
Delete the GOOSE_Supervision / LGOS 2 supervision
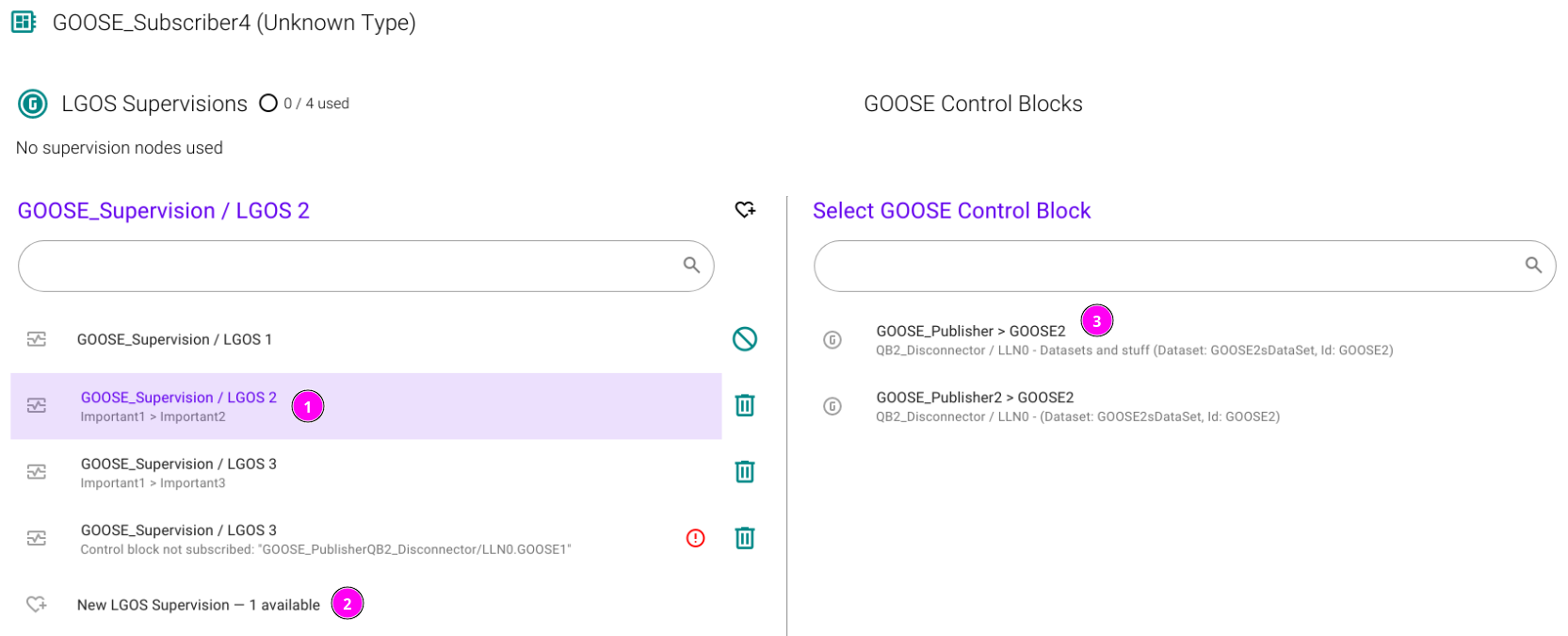(x=745, y=405)
